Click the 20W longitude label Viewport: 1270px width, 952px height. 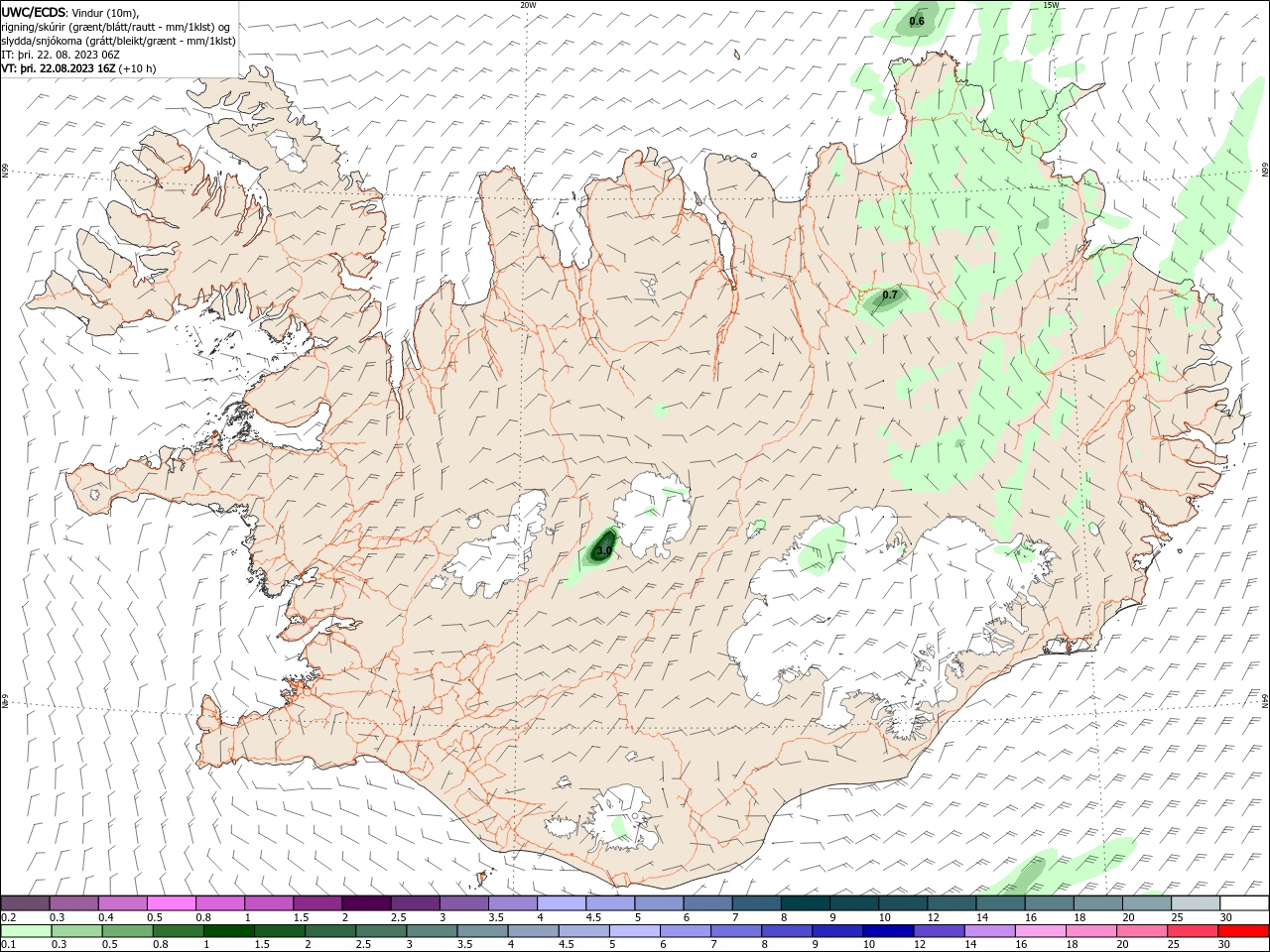click(x=528, y=5)
